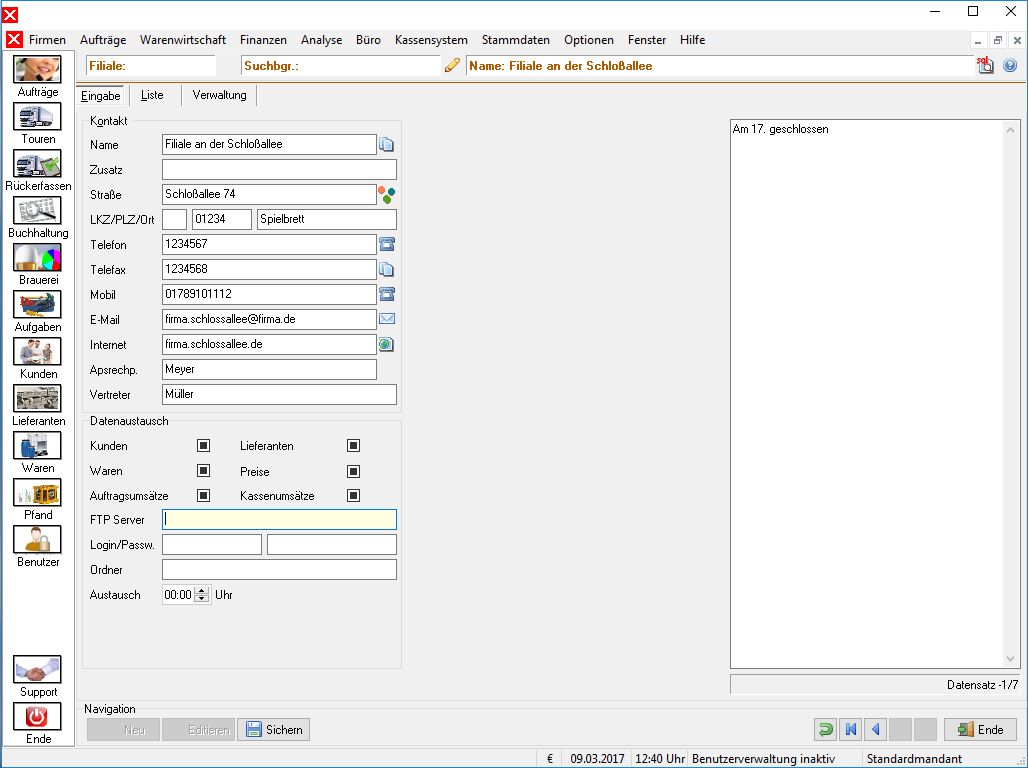Click into the FTP Server input field

(279, 519)
